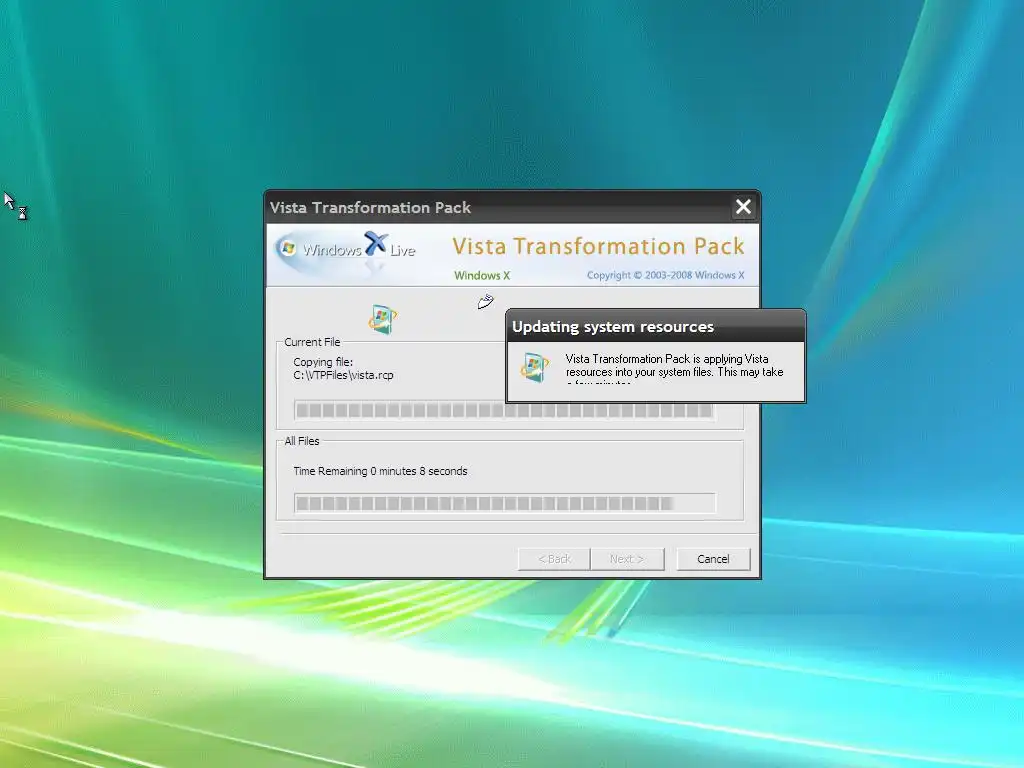Viewport: 1024px width, 768px height.
Task: Click the Cancel button
Action: coord(712,559)
